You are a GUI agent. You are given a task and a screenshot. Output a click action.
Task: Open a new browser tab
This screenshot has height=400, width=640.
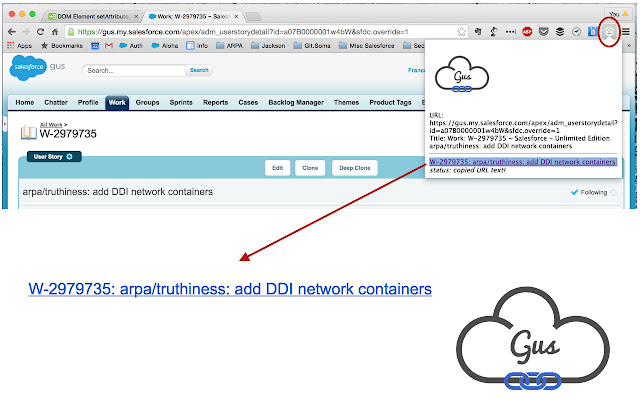coord(253,16)
